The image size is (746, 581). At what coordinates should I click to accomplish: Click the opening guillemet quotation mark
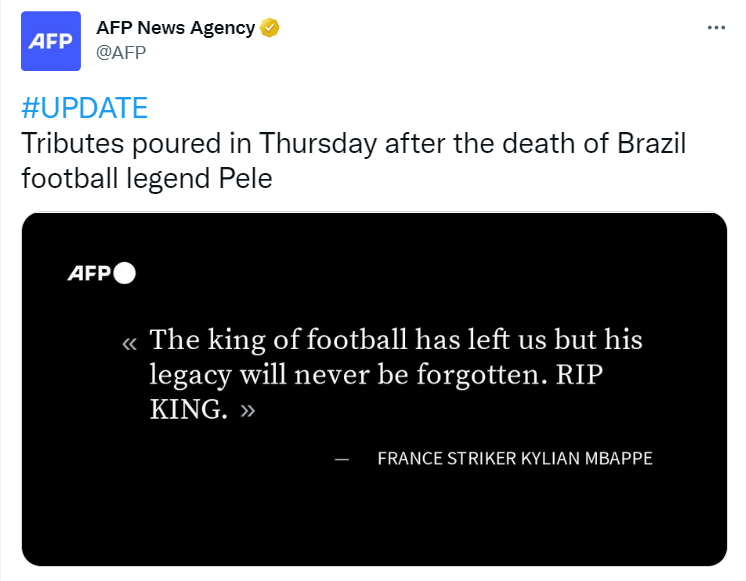pos(129,344)
